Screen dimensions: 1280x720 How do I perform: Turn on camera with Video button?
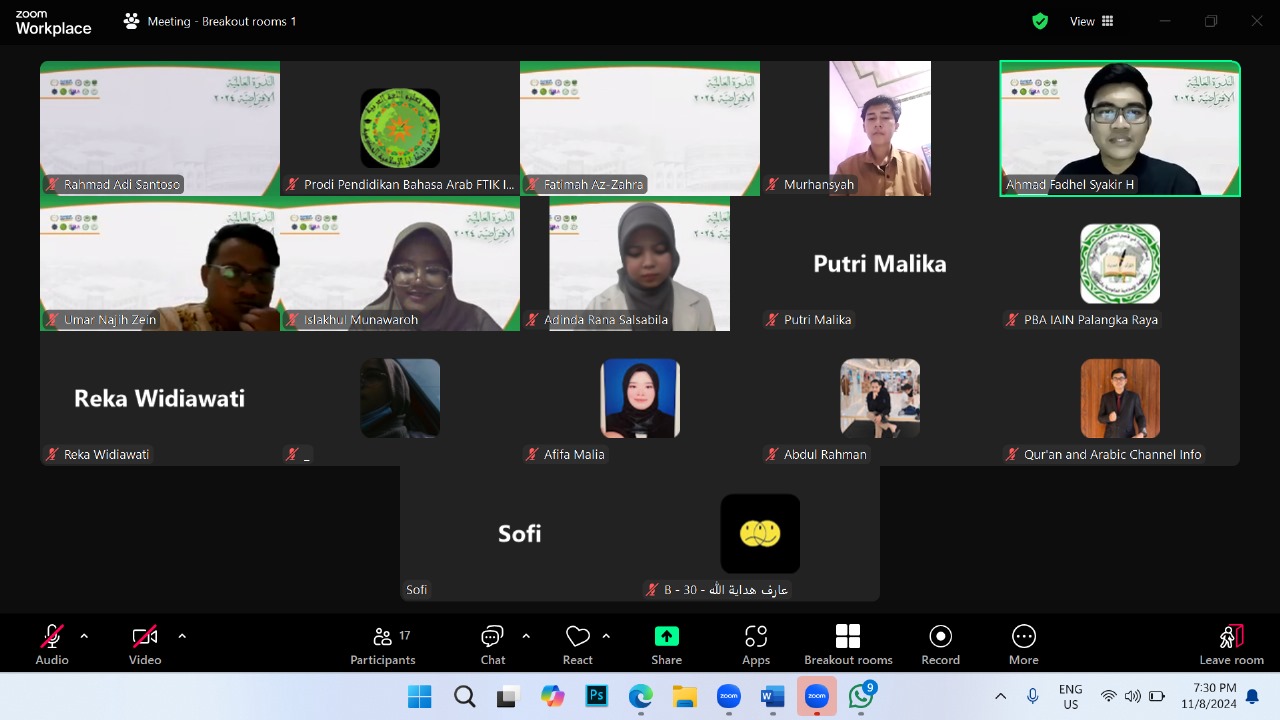(x=145, y=644)
